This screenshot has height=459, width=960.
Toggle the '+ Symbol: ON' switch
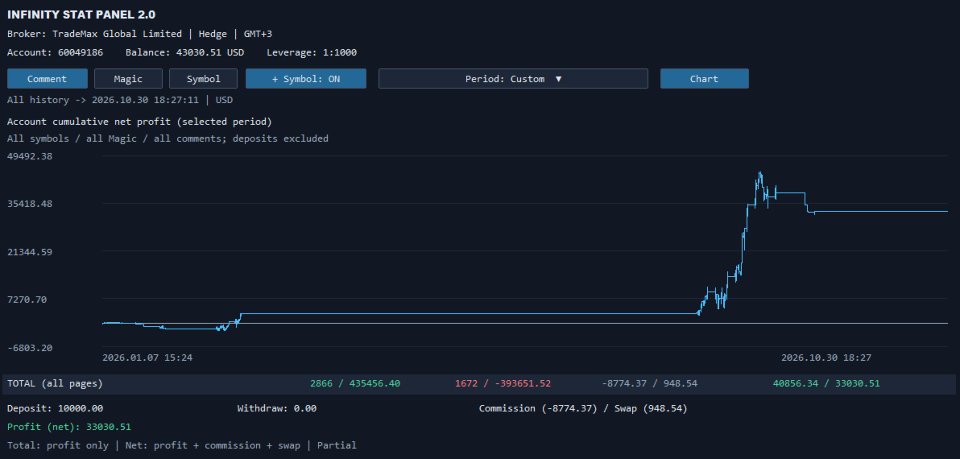click(306, 79)
